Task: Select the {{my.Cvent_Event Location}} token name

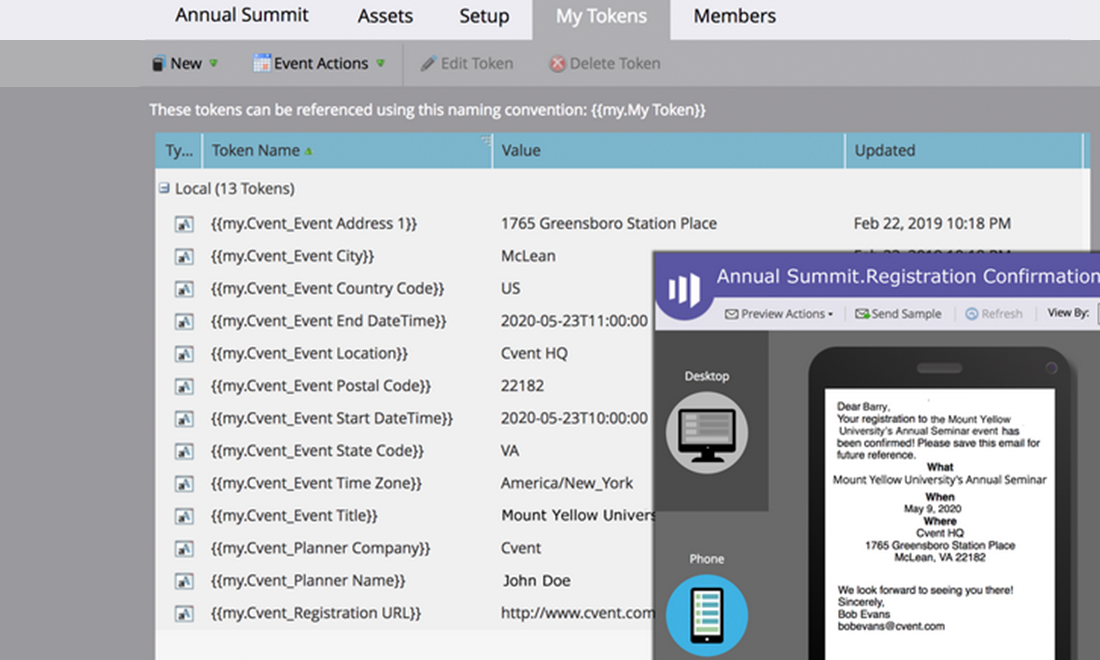Action: click(309, 353)
